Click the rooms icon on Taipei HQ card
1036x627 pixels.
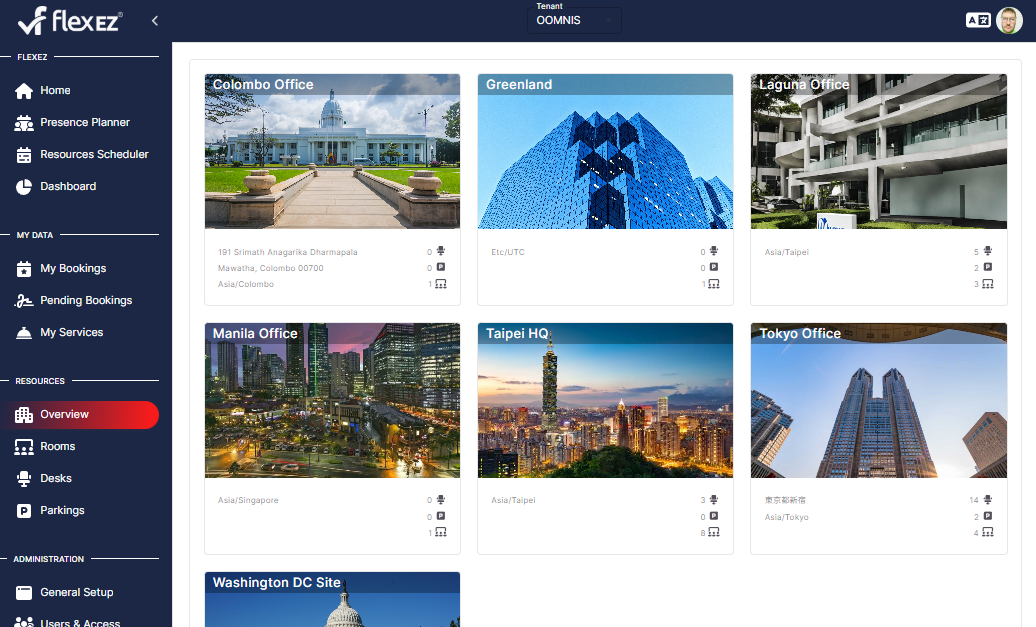(x=714, y=532)
